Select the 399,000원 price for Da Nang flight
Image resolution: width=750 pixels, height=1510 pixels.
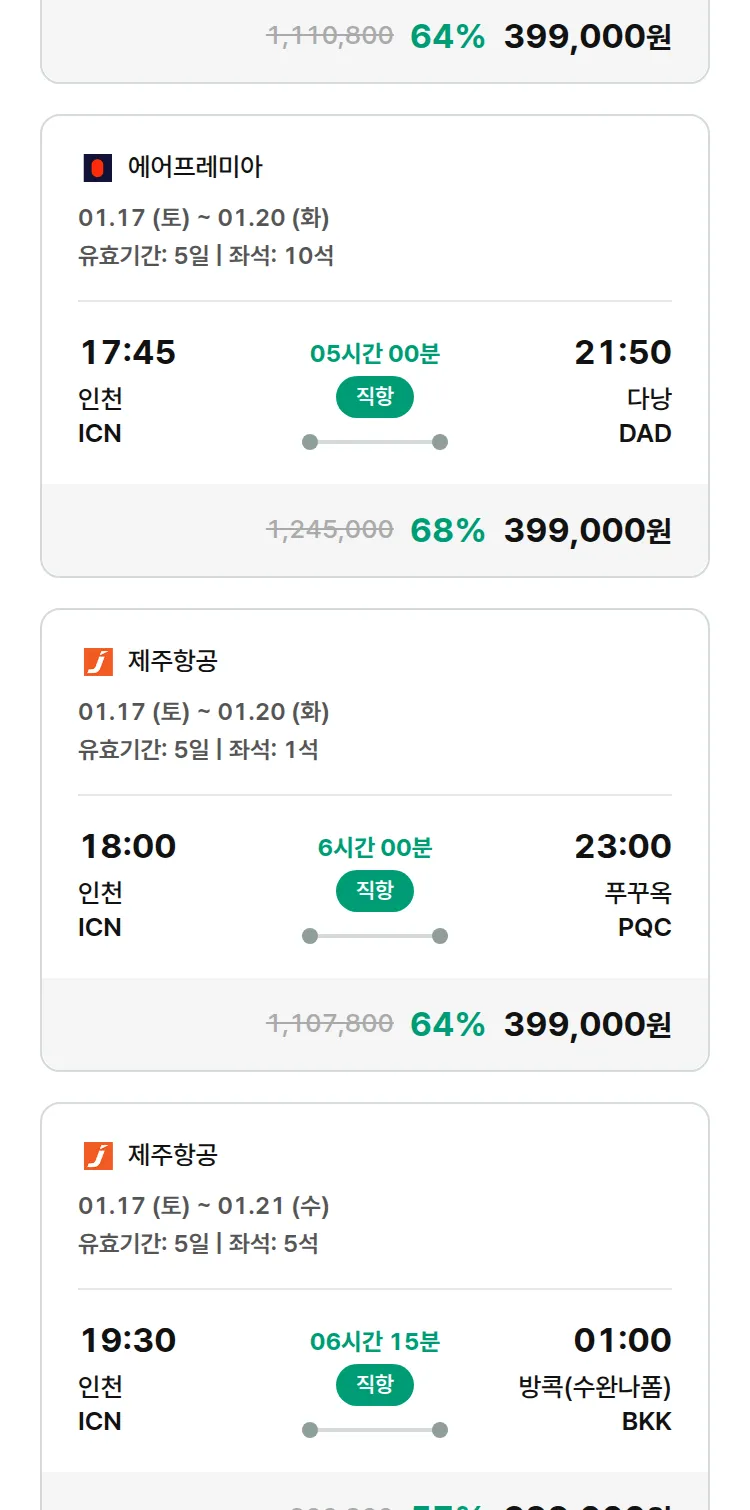coord(587,530)
